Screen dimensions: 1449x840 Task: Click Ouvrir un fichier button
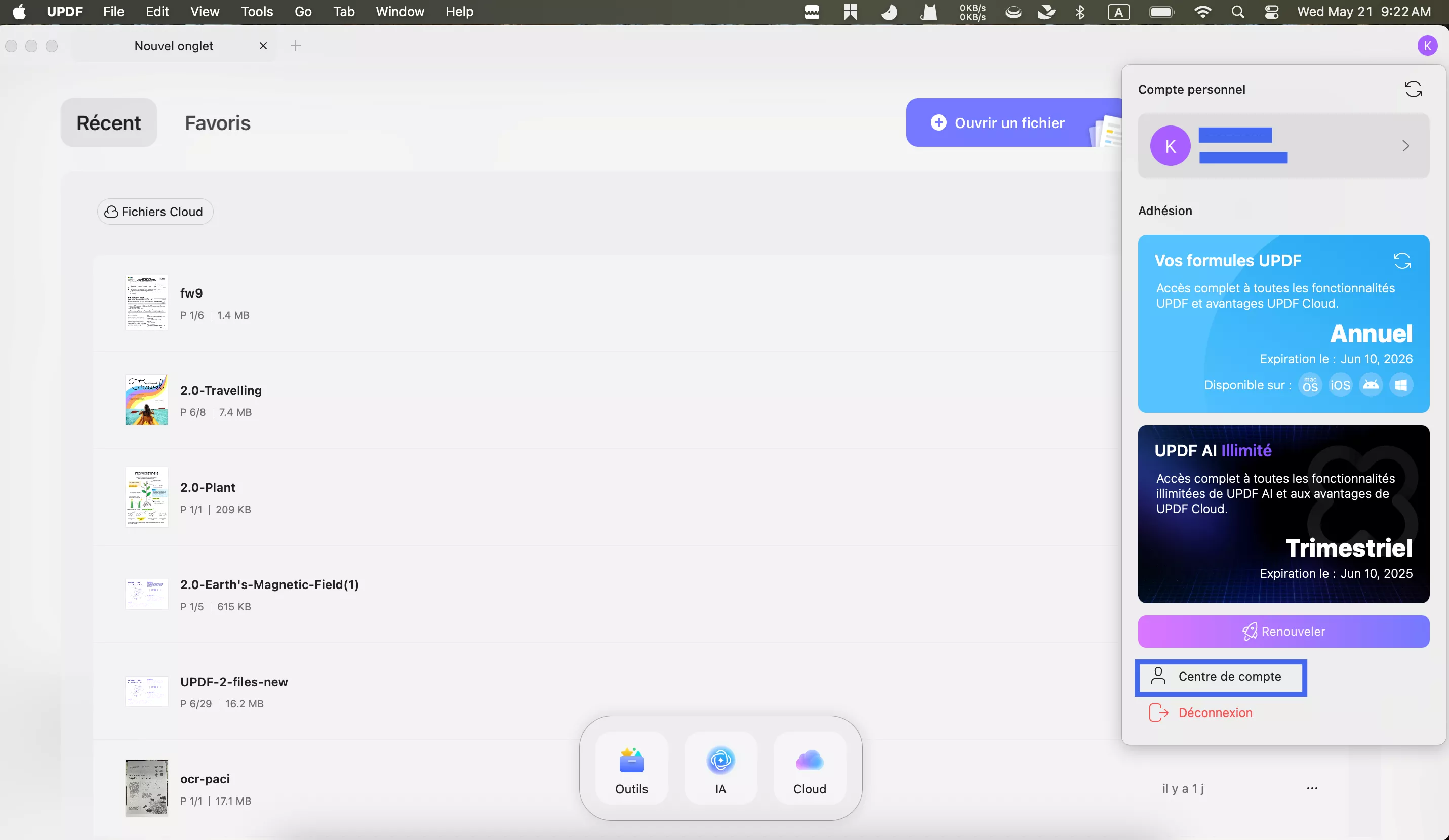click(x=1014, y=122)
